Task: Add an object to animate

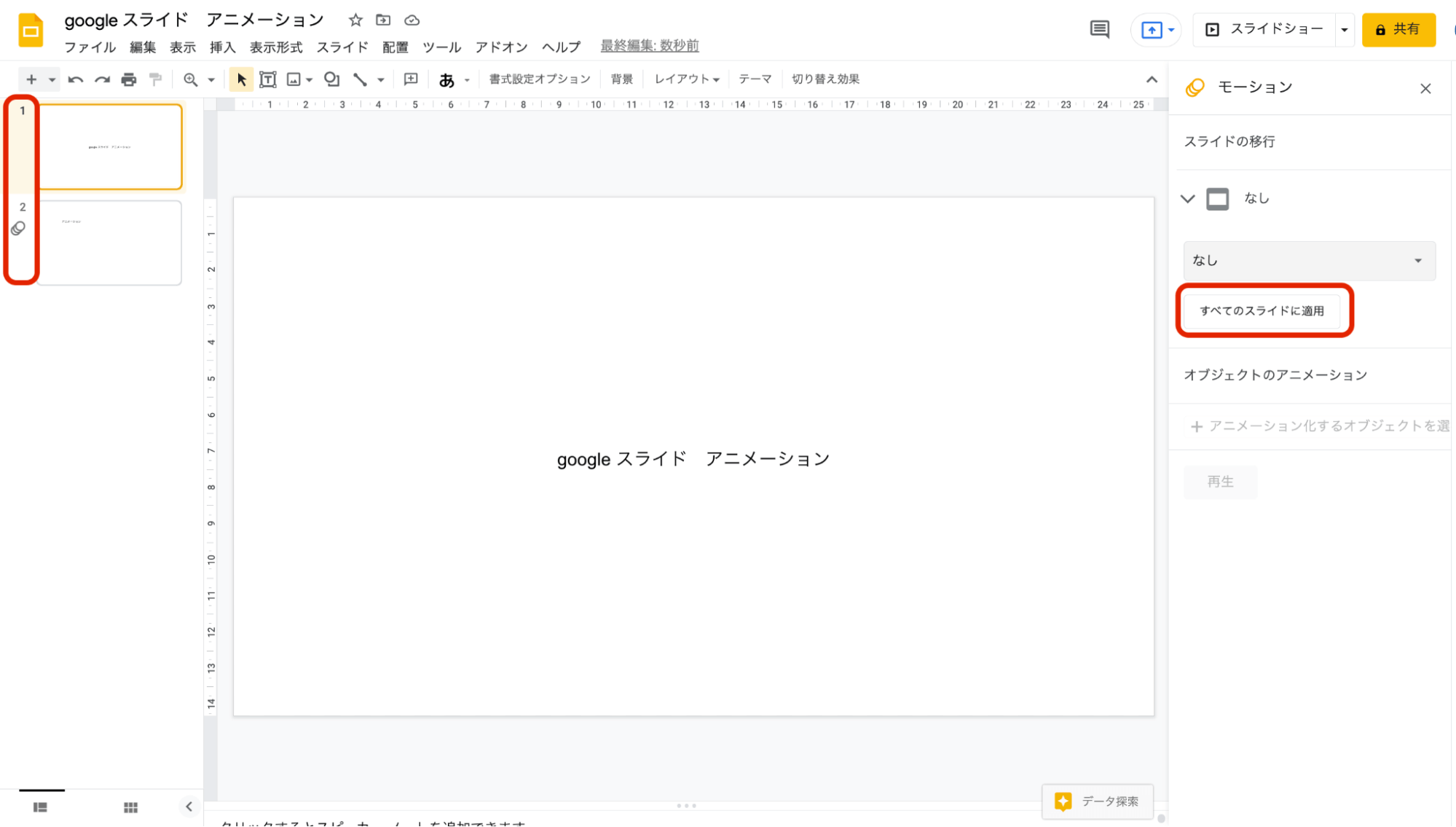Action: pos(1318,426)
